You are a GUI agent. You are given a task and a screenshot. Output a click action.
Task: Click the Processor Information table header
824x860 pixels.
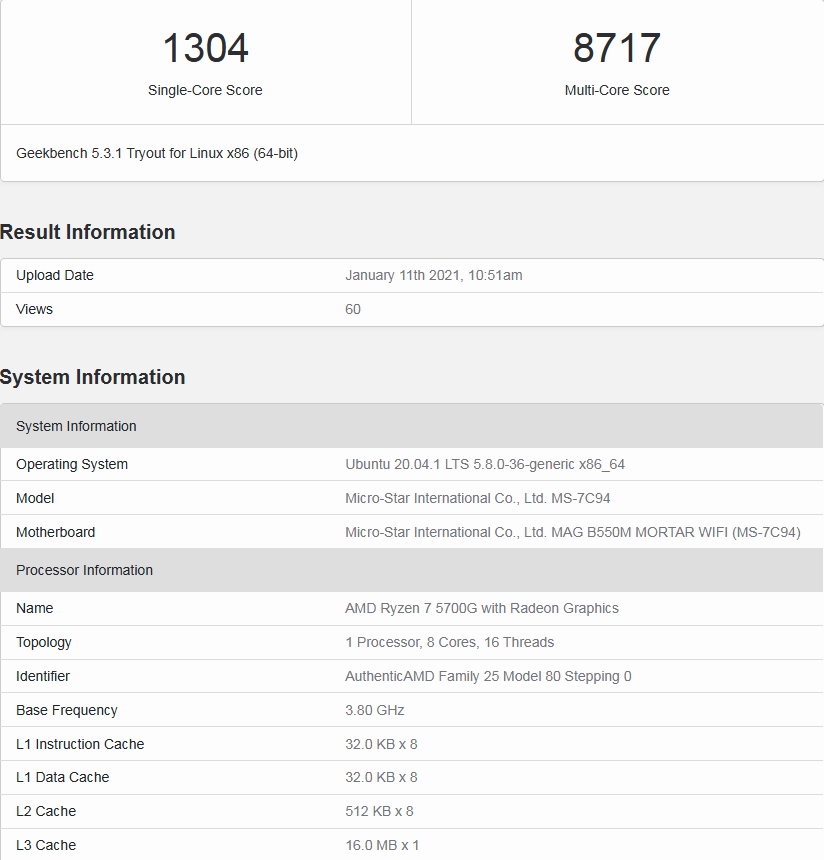[x=84, y=570]
